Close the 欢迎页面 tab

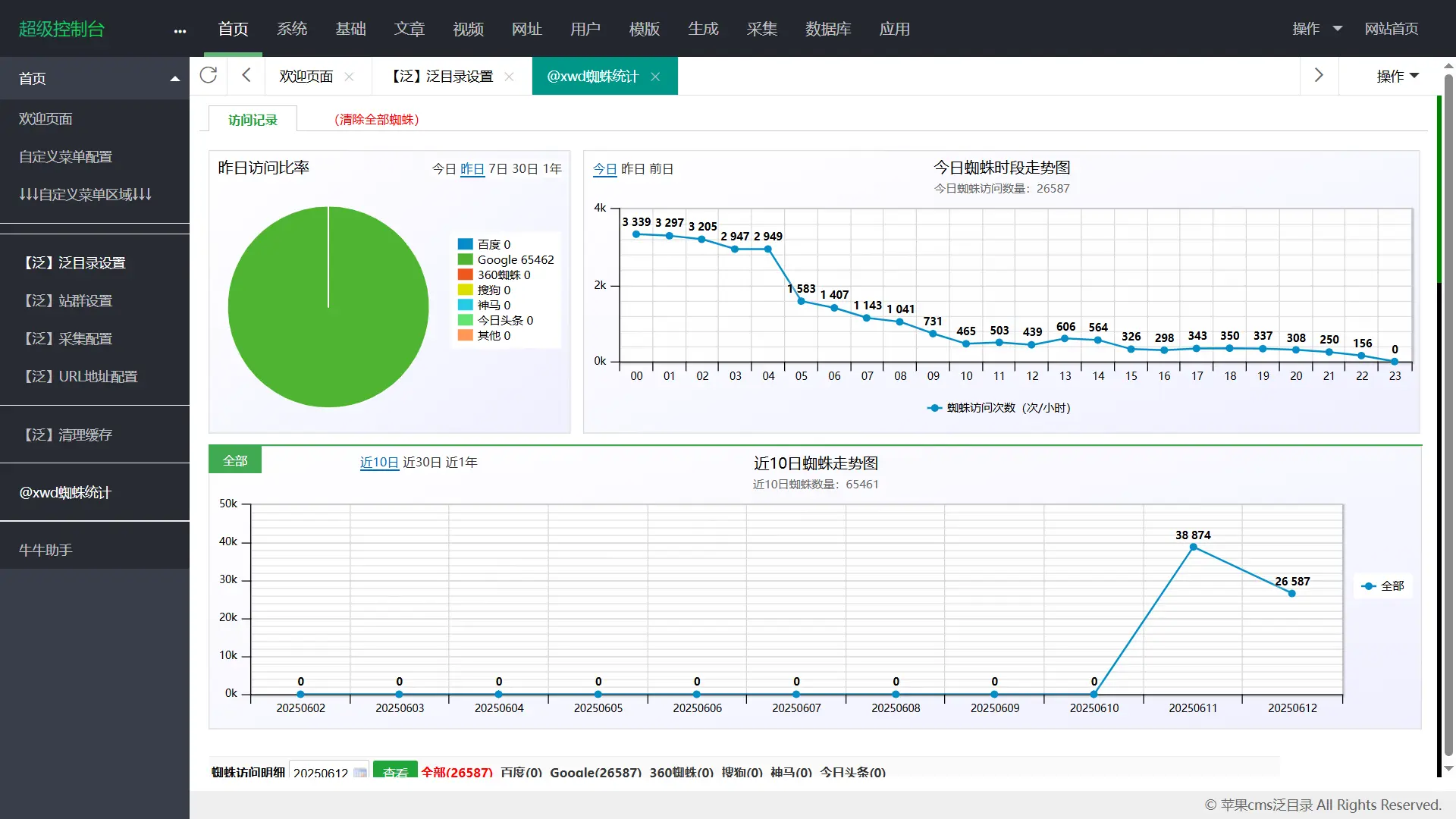tap(350, 77)
